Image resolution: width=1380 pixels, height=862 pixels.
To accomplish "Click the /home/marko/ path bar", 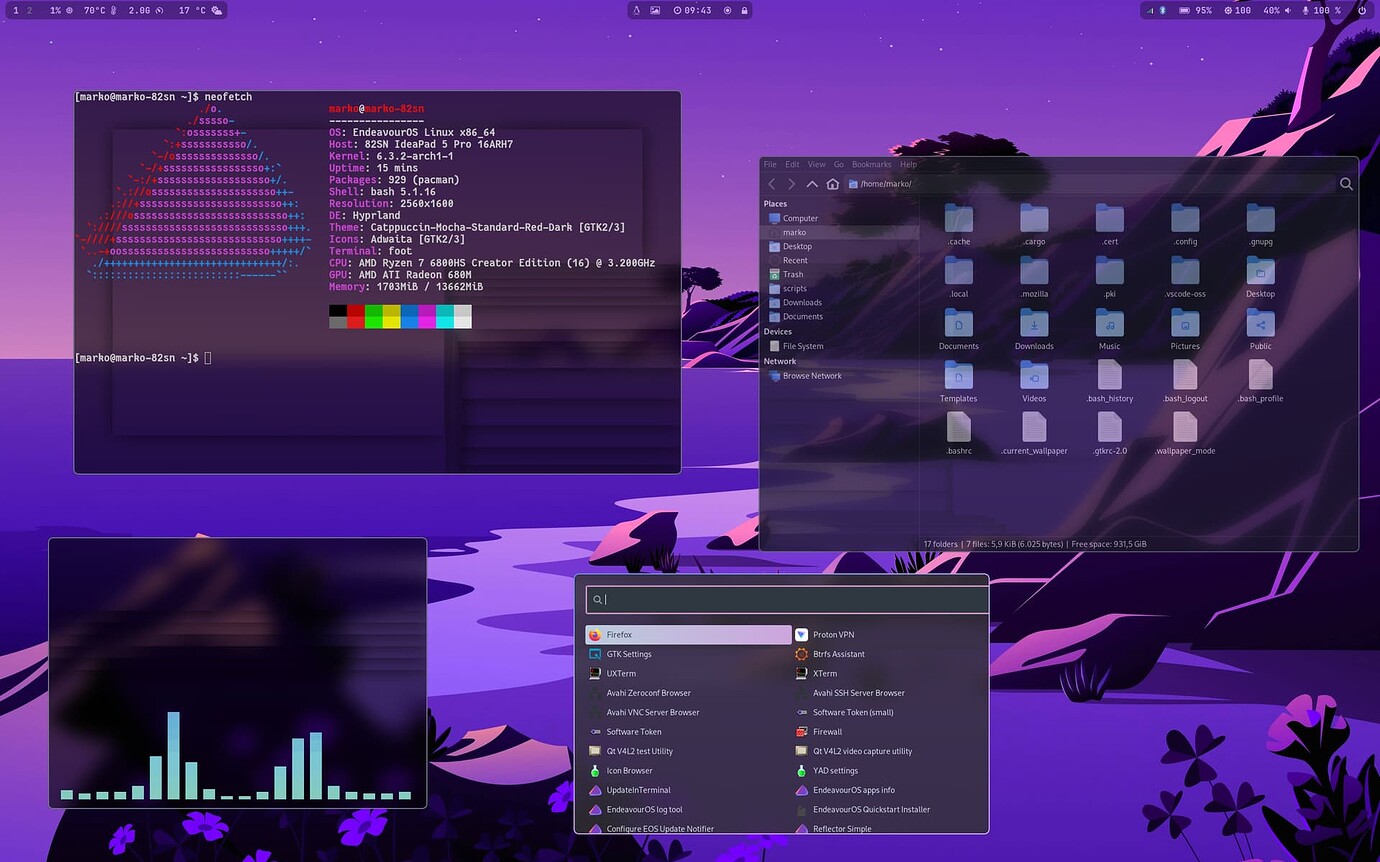I will [x=1090, y=184].
